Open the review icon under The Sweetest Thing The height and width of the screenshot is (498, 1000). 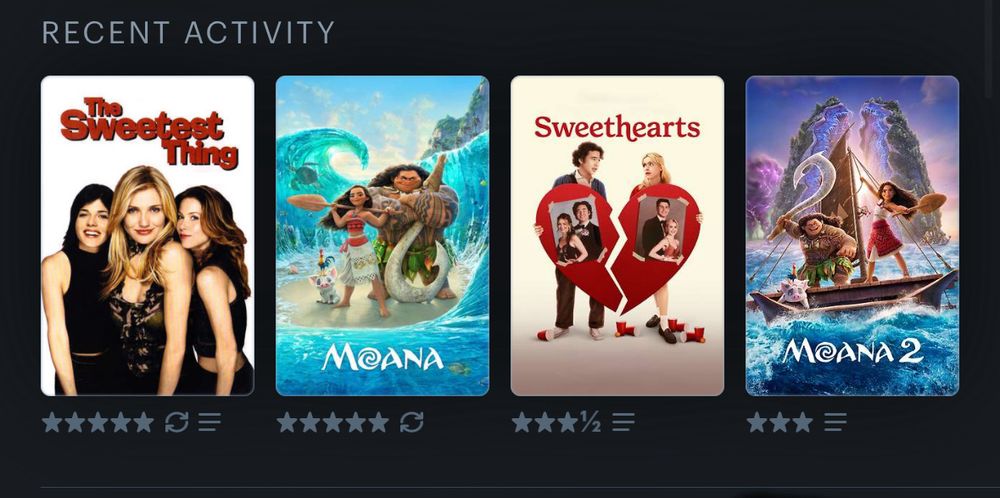209,422
